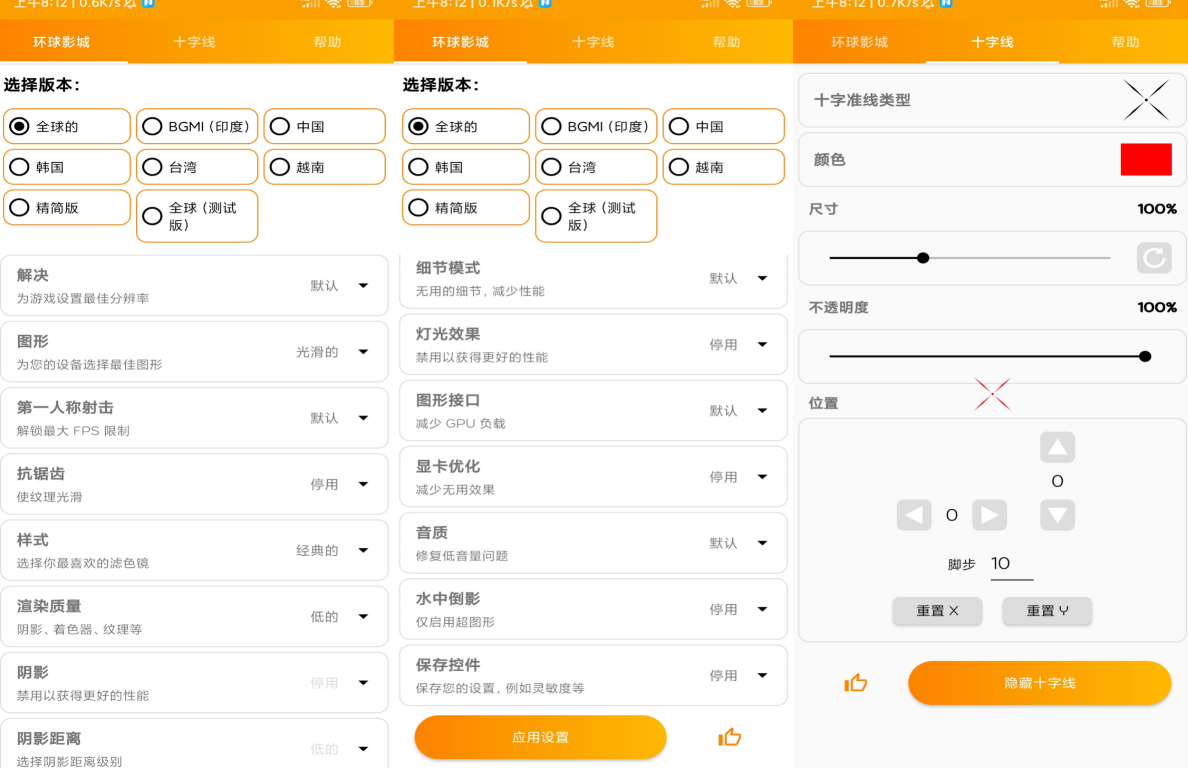The width and height of the screenshot is (1188, 773).
Task: Select 十字线 tab in the right screen
Action: coord(993,42)
